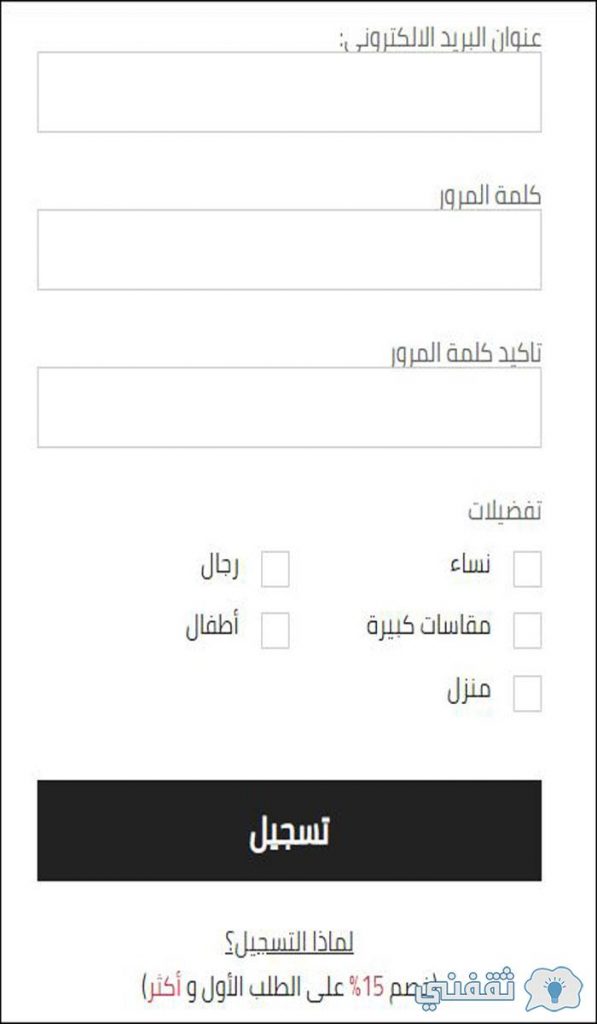Enable the رجال preference checkbox

pyautogui.click(x=275, y=569)
